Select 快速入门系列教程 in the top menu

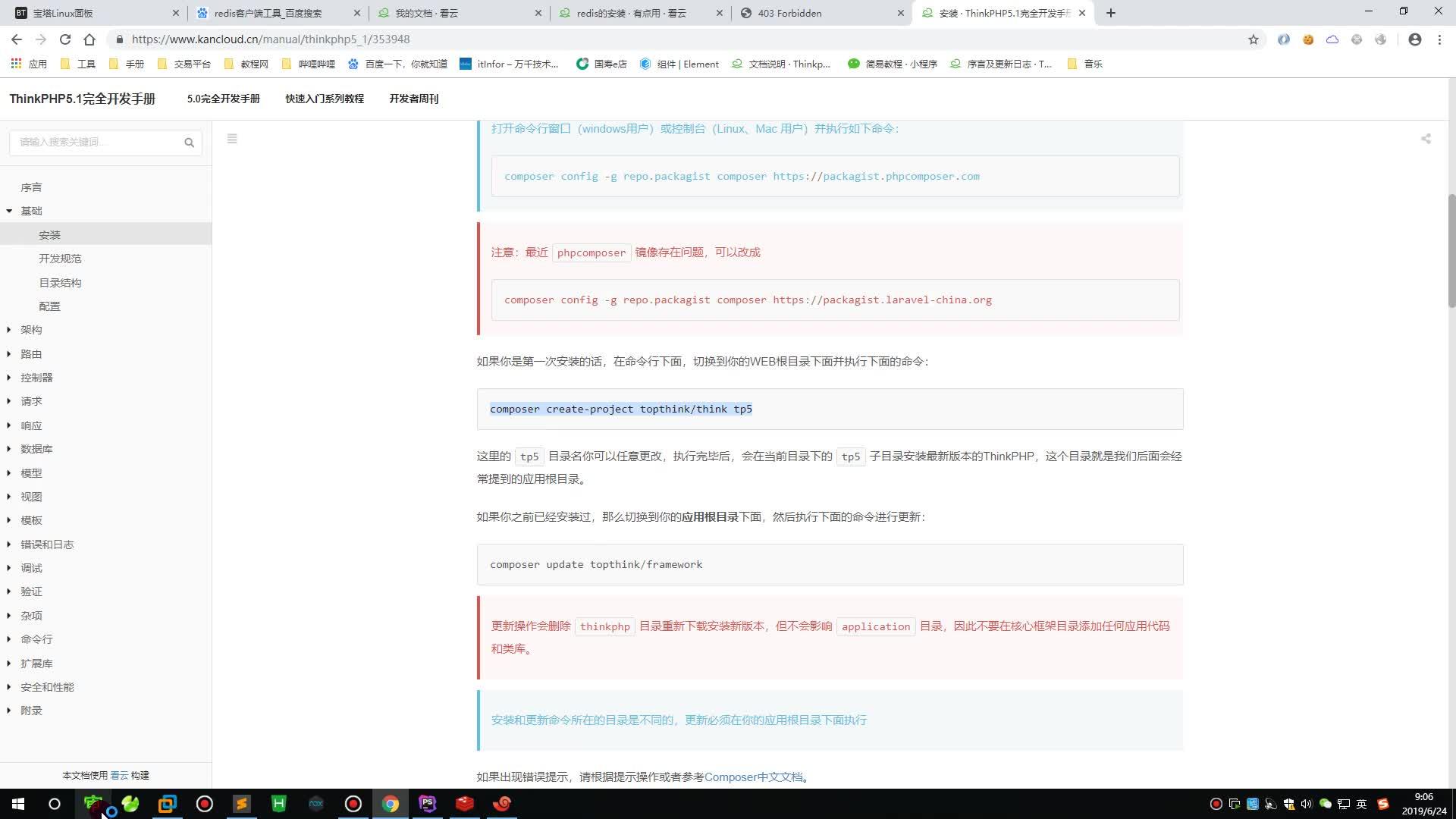click(324, 99)
